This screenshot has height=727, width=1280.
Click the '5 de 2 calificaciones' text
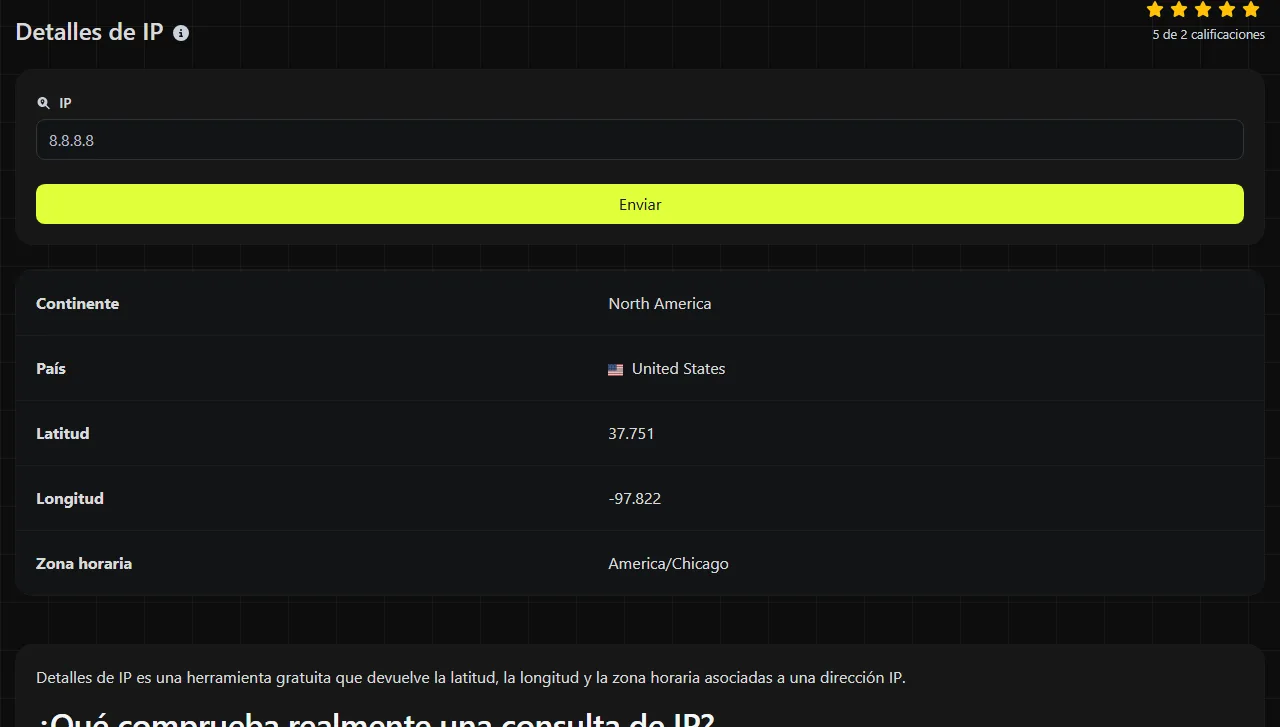(1208, 35)
